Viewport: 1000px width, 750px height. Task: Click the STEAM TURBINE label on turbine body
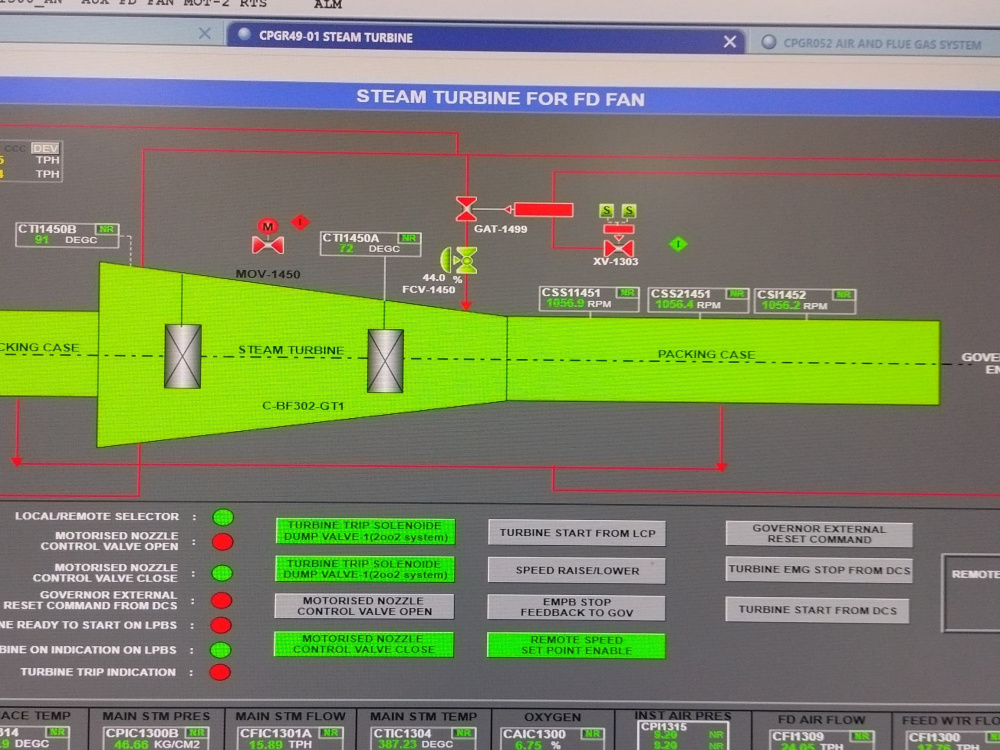click(291, 349)
